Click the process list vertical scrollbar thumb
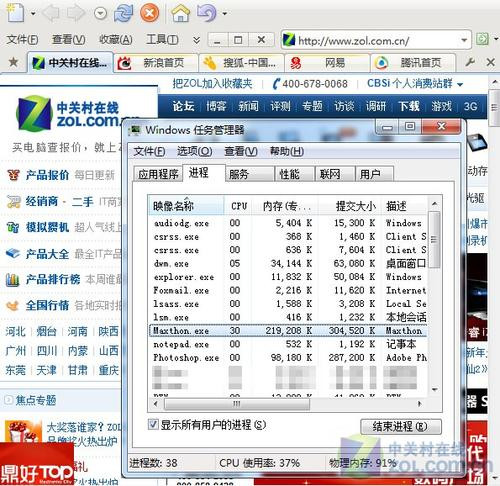500x486 pixels. coord(434,239)
